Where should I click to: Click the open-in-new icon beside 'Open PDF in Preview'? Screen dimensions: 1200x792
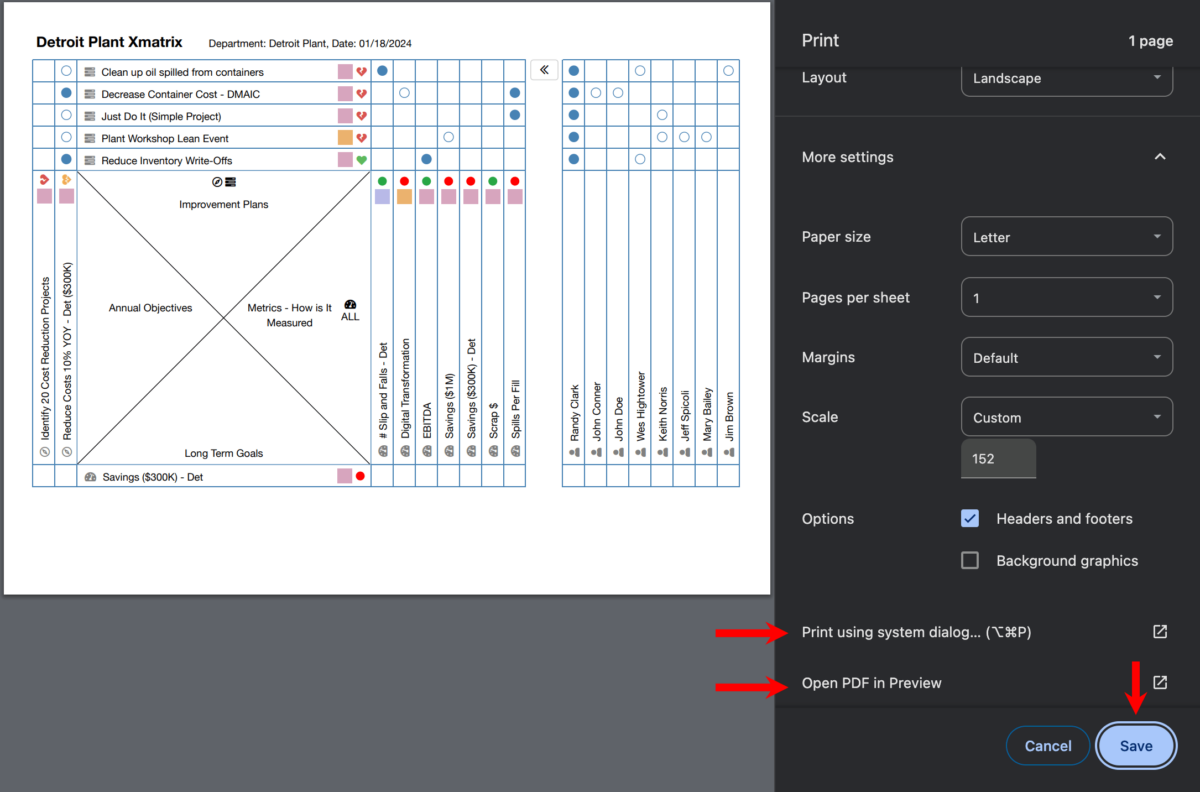(1159, 682)
